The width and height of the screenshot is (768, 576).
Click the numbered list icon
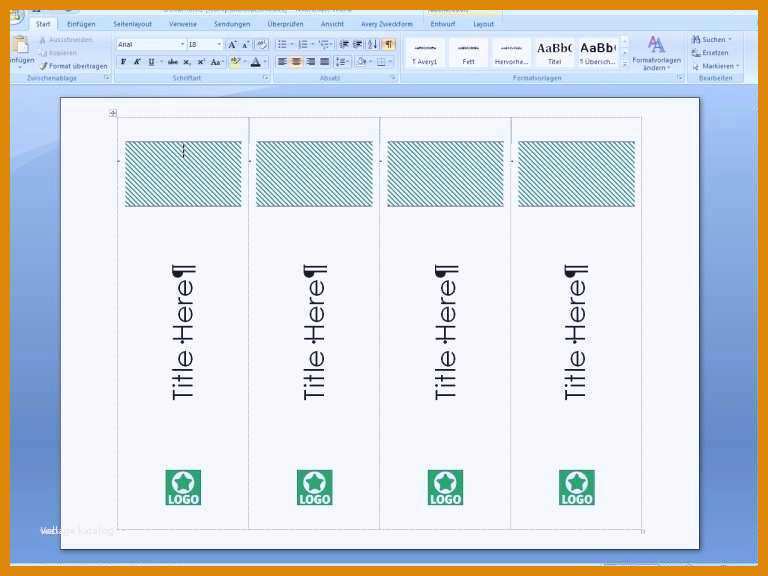pos(303,45)
